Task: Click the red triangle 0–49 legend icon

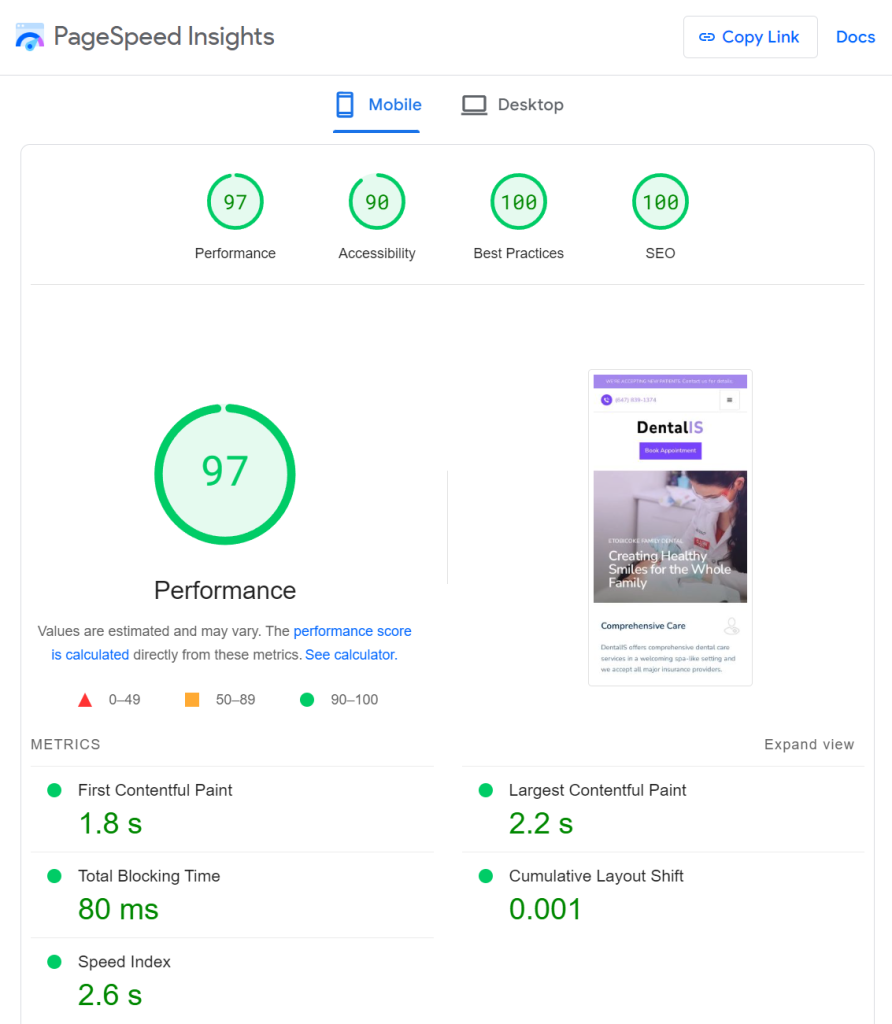Action: (x=85, y=700)
